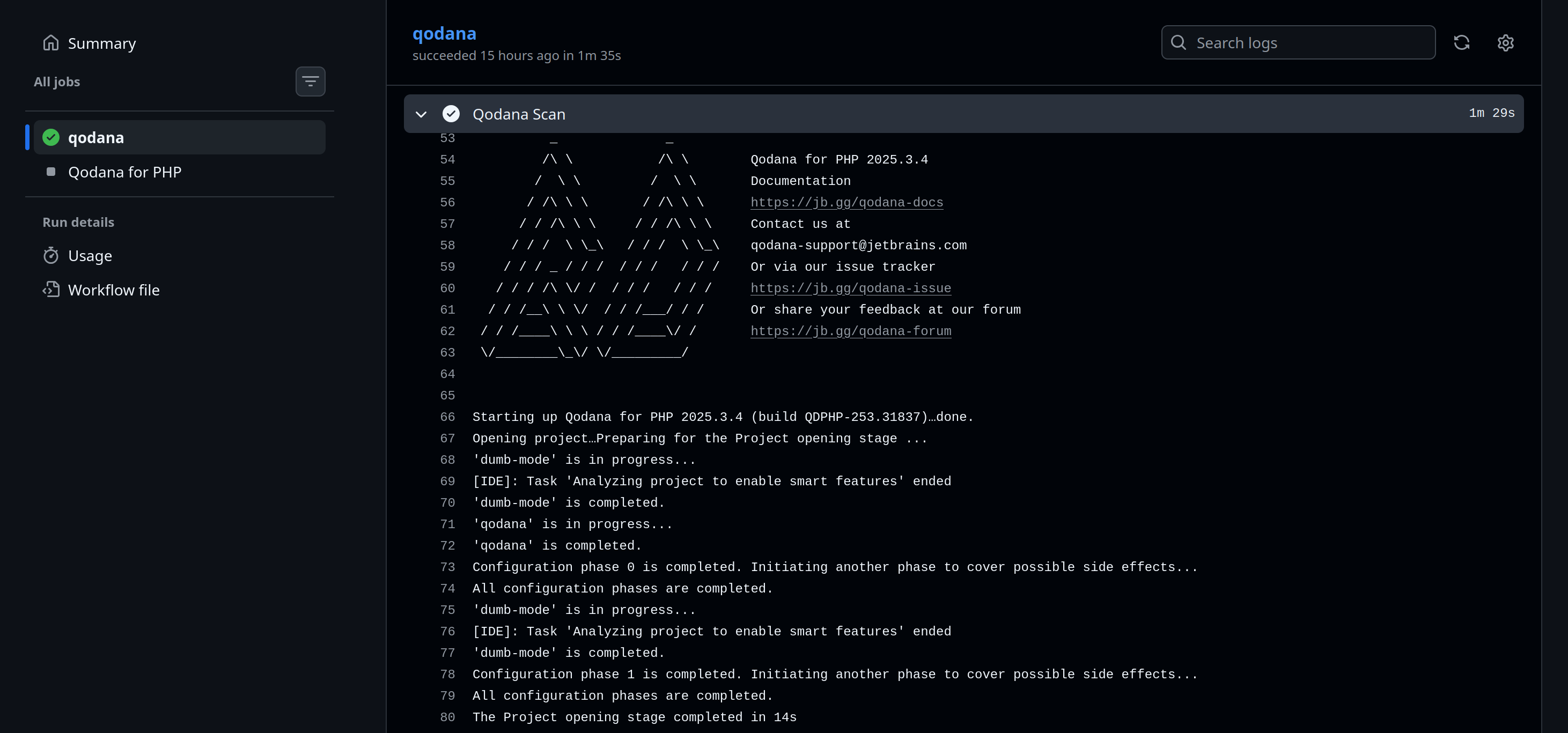Click the magnifier icon in Search logs
1568x733 pixels.
tap(1179, 42)
